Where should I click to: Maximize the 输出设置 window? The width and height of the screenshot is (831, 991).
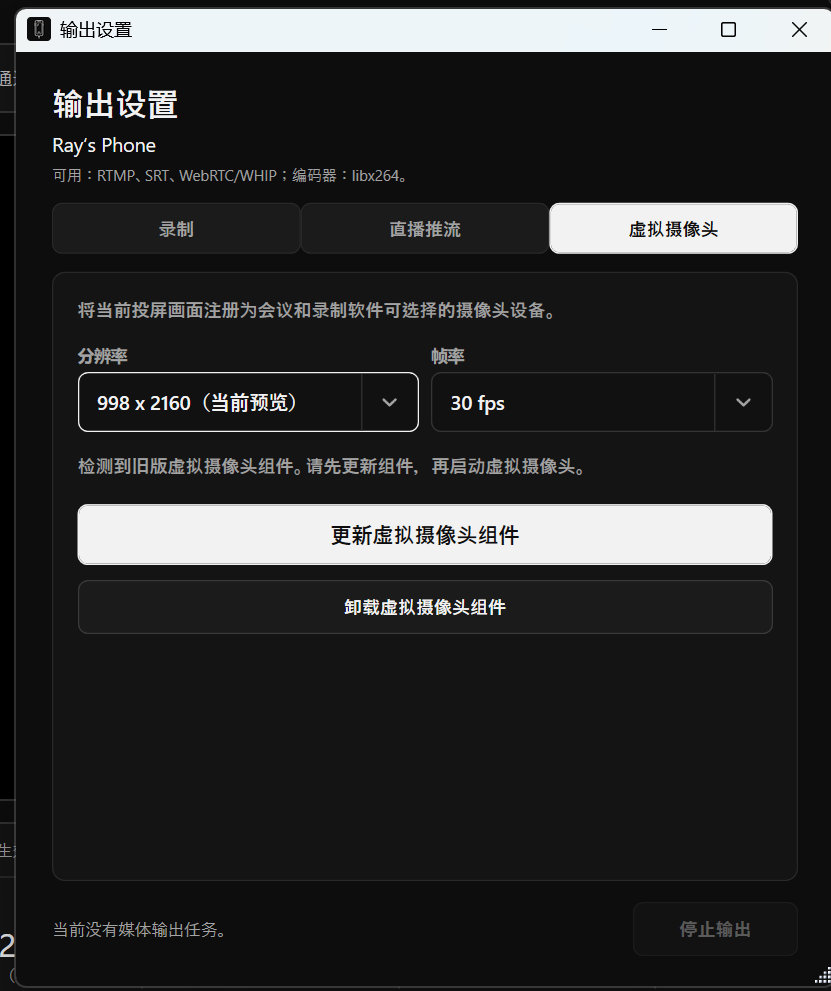tap(728, 30)
